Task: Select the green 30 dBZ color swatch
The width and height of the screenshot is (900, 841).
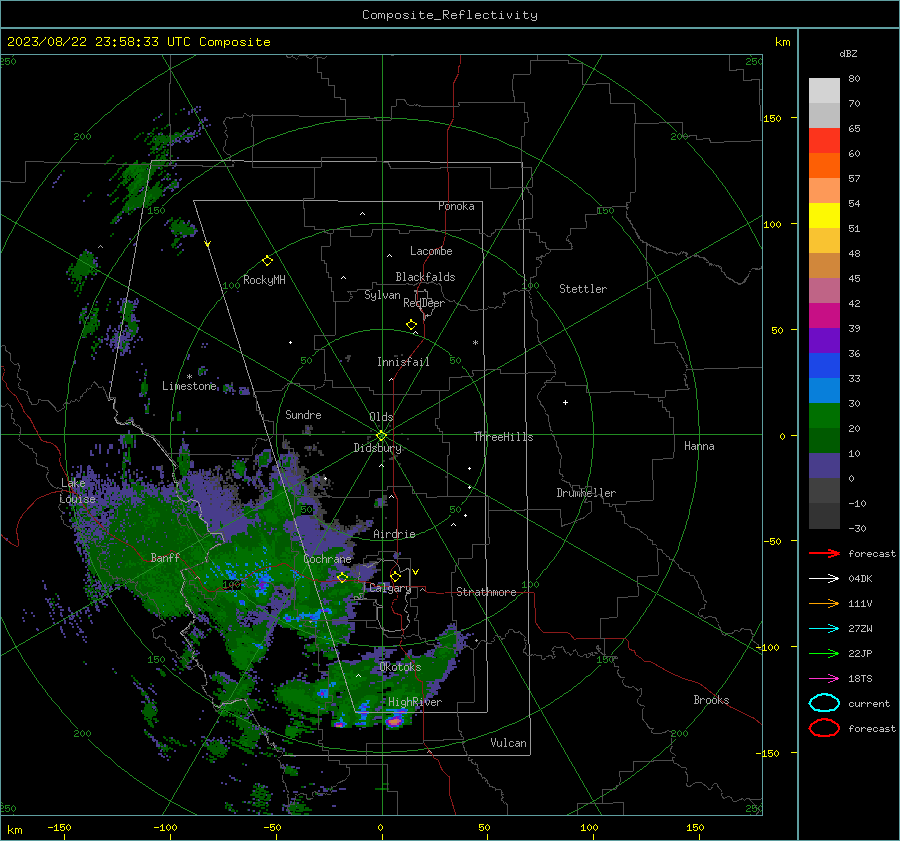Action: tap(824, 415)
